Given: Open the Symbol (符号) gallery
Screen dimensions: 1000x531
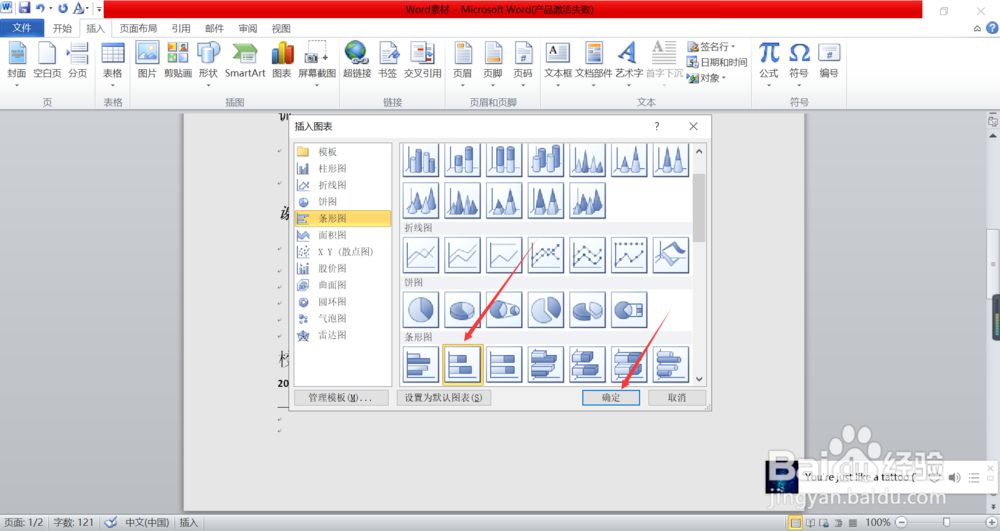Looking at the screenshot, I should pos(799,62).
